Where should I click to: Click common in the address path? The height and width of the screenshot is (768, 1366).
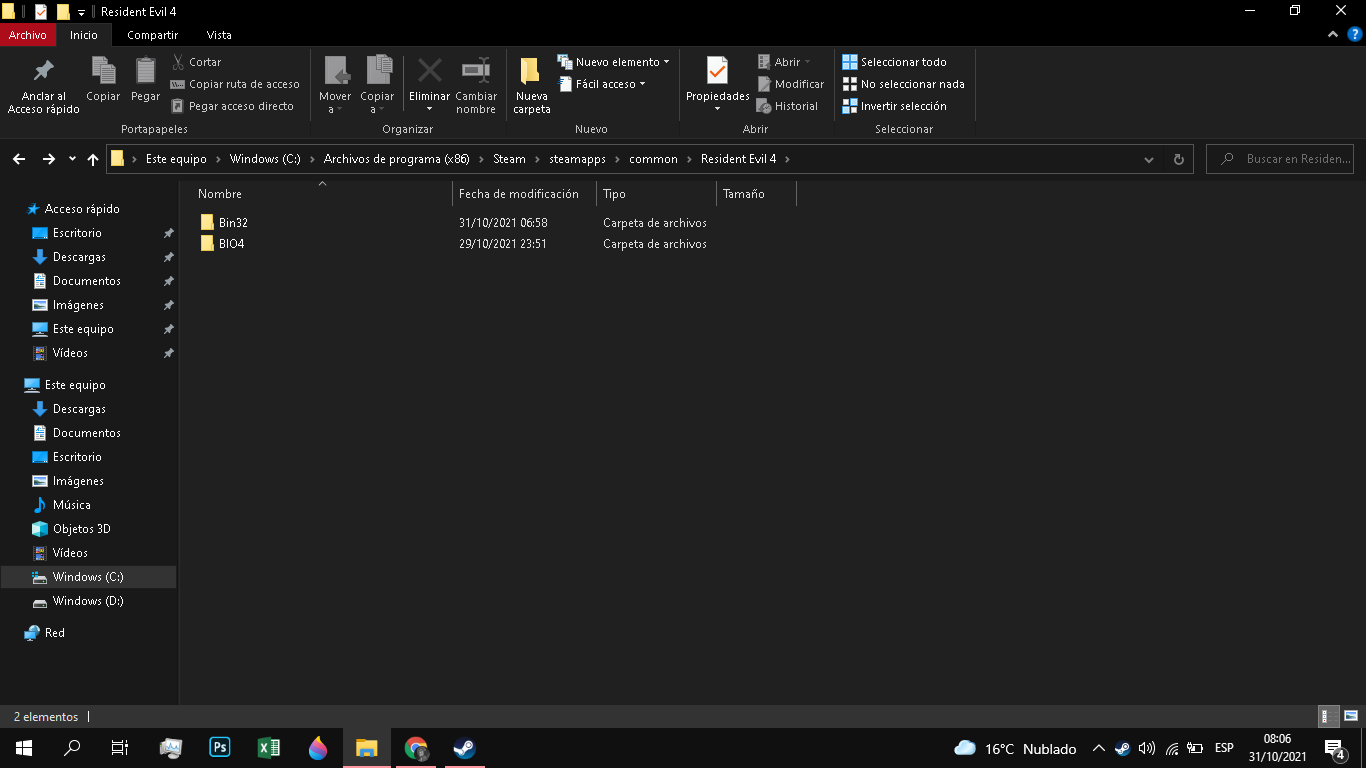(x=653, y=159)
